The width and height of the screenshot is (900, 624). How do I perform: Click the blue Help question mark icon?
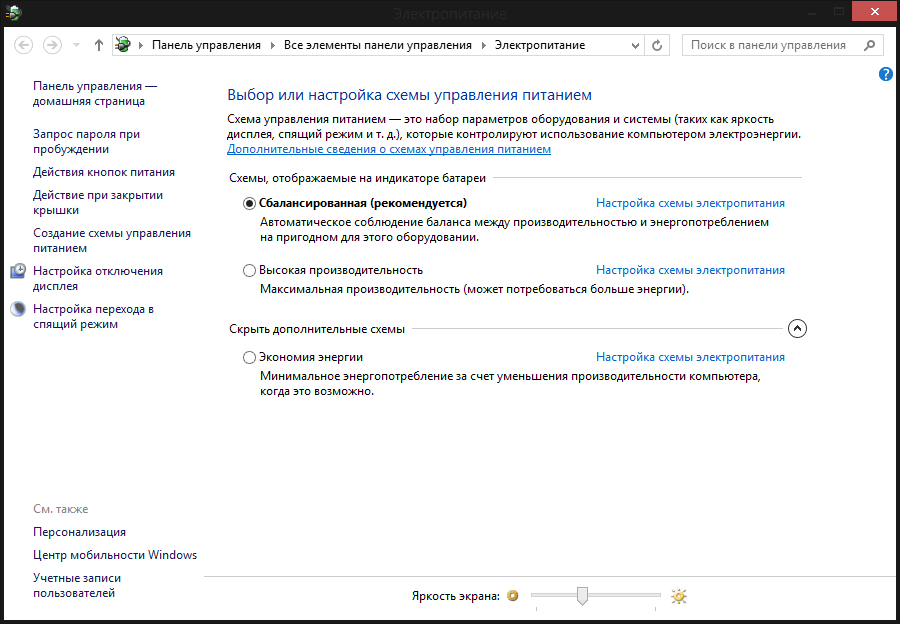[x=885, y=75]
